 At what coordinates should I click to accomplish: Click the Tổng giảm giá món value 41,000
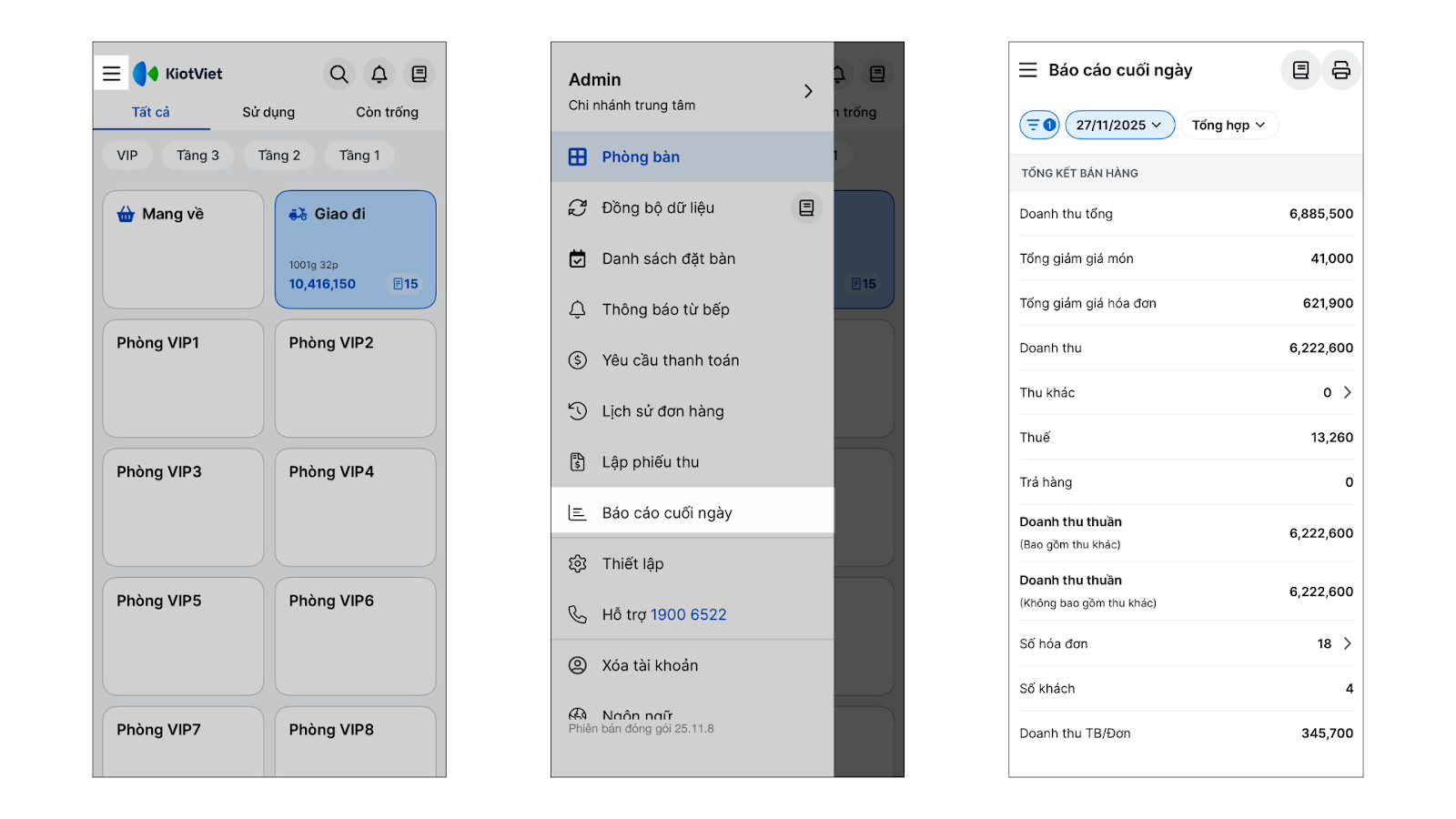tap(1332, 258)
